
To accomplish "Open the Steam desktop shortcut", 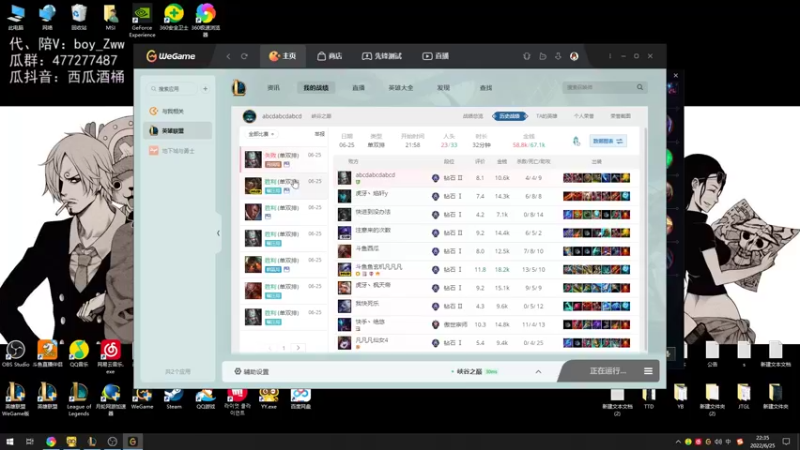I will (173, 398).
